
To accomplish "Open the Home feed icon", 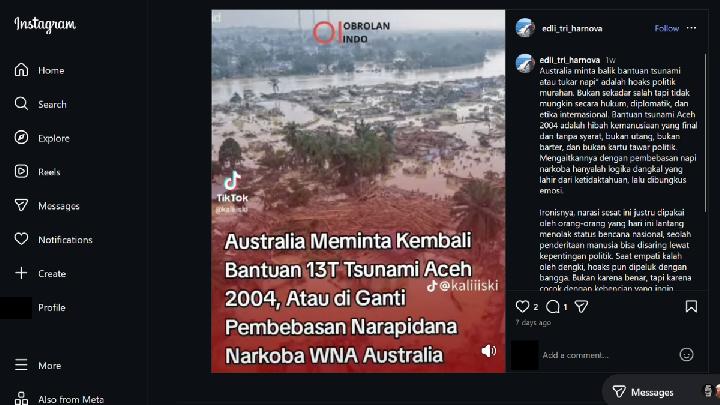I will coord(21,70).
